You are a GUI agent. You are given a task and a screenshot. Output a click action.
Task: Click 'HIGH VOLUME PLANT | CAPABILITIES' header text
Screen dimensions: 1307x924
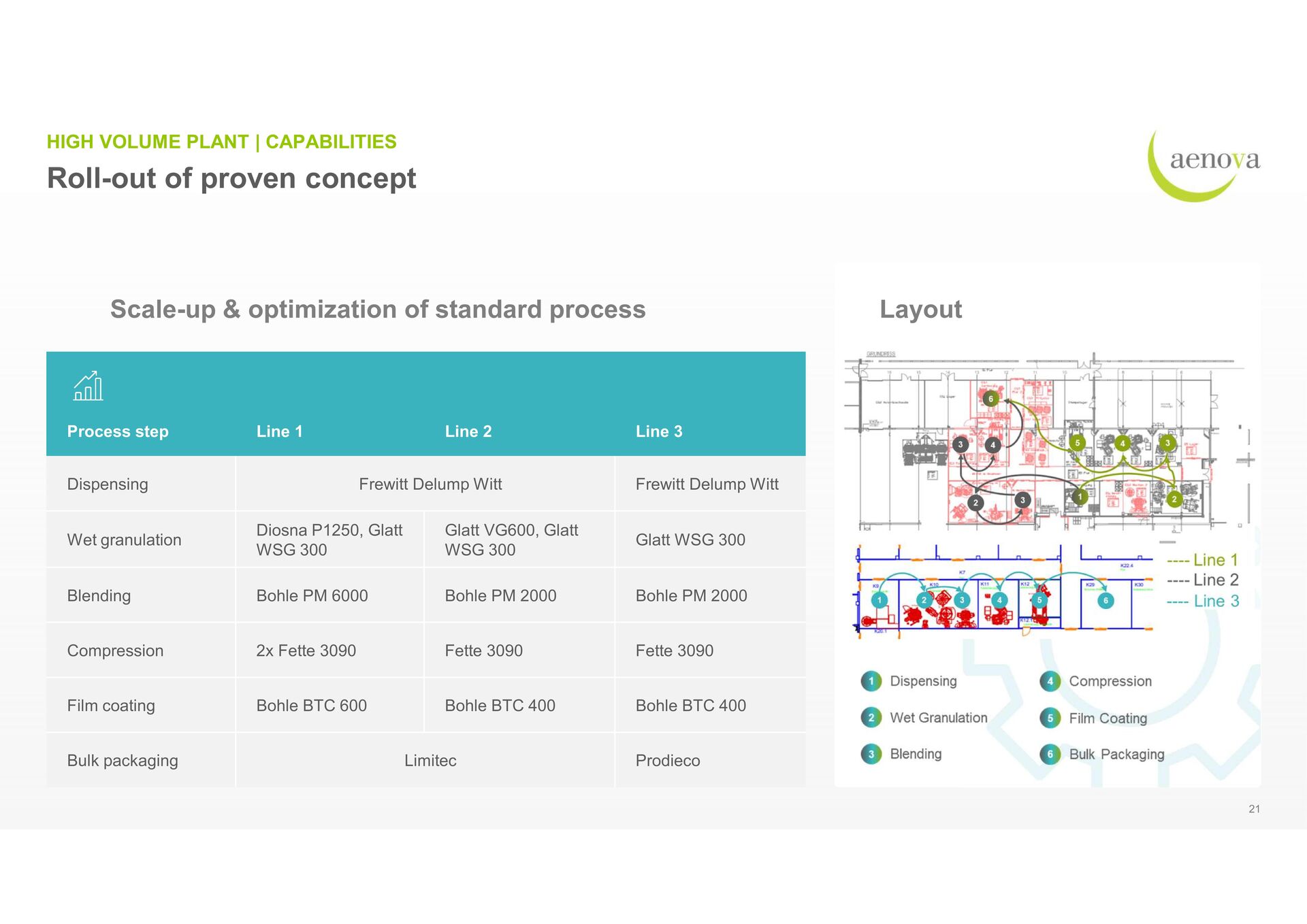point(221,142)
